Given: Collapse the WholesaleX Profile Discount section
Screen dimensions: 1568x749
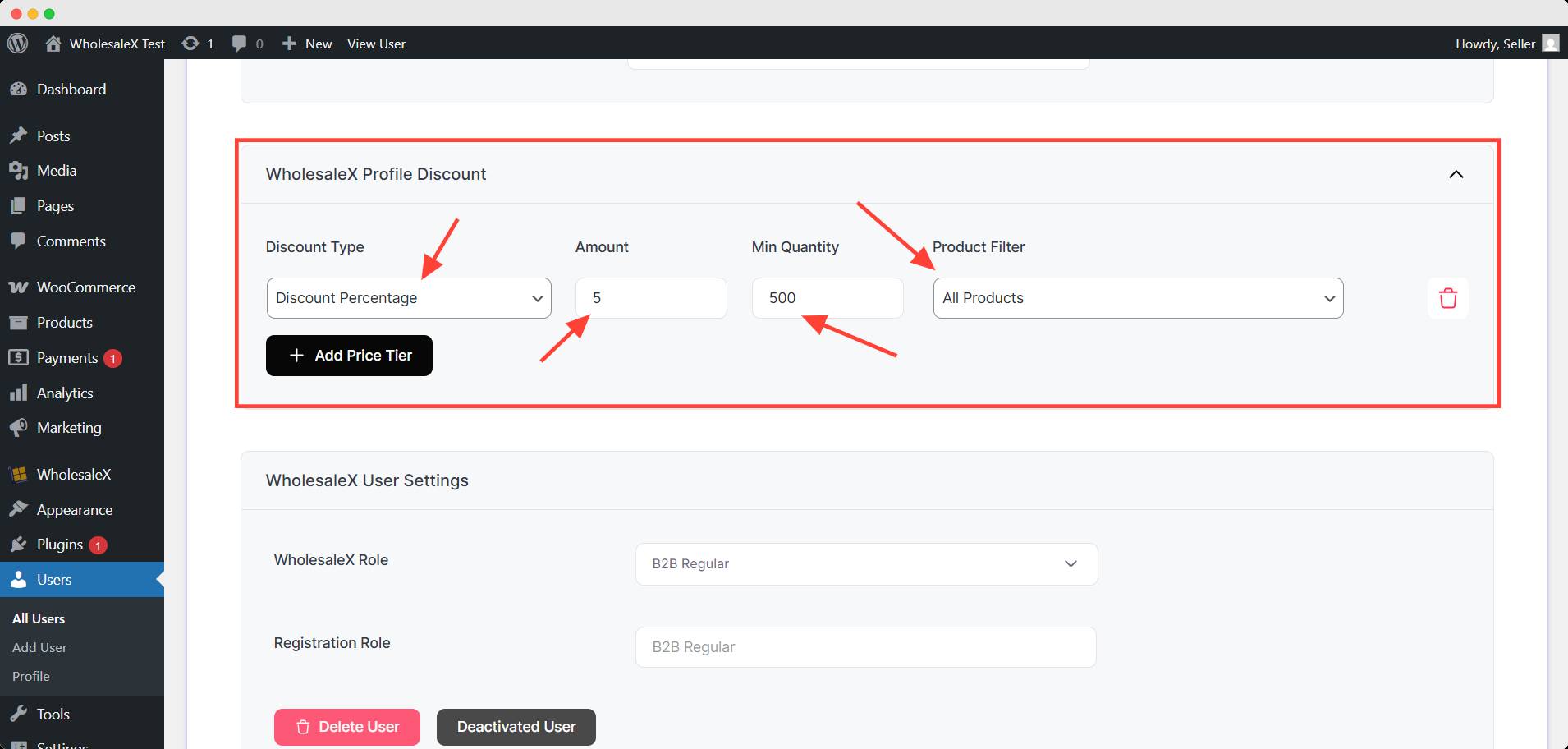Looking at the screenshot, I should pos(1456,174).
